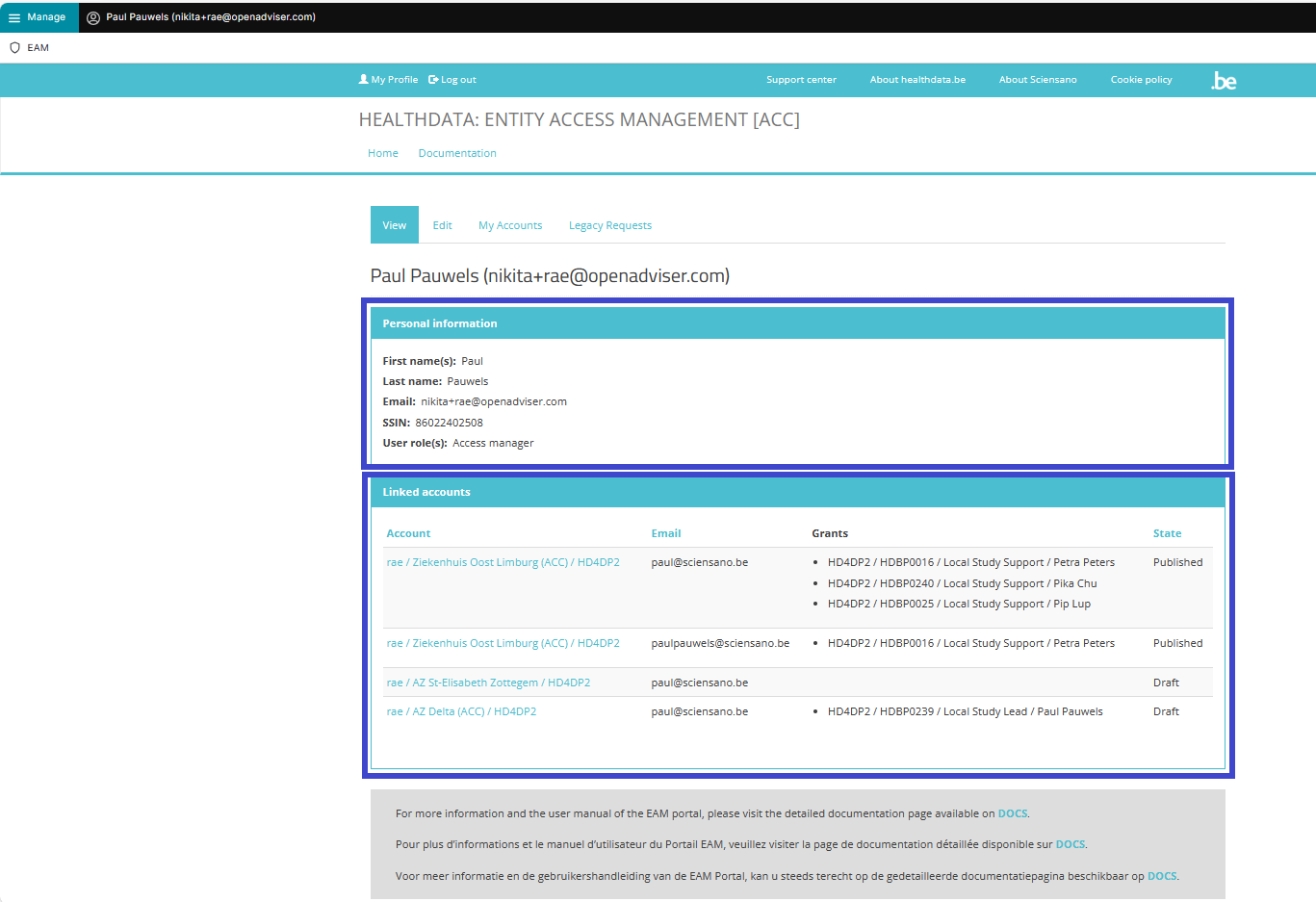This screenshot has width=1316, height=902.
Task: Open the Cookie policy link
Action: (x=1141, y=80)
